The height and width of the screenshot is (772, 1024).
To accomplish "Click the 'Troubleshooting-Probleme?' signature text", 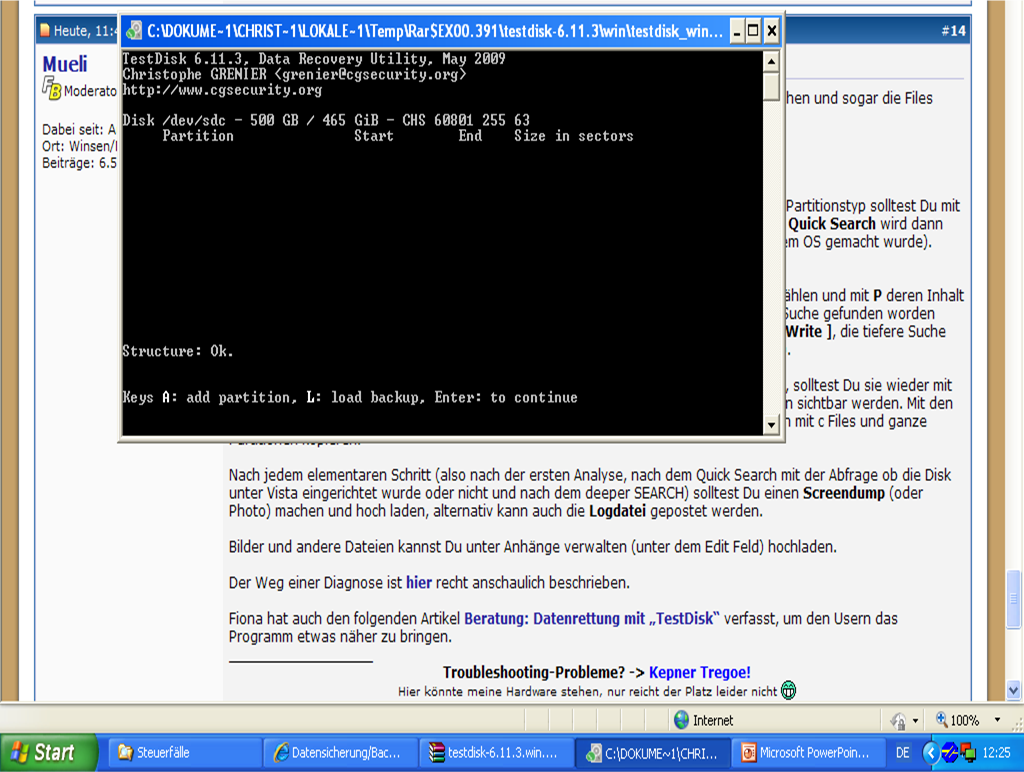I will click(x=534, y=672).
